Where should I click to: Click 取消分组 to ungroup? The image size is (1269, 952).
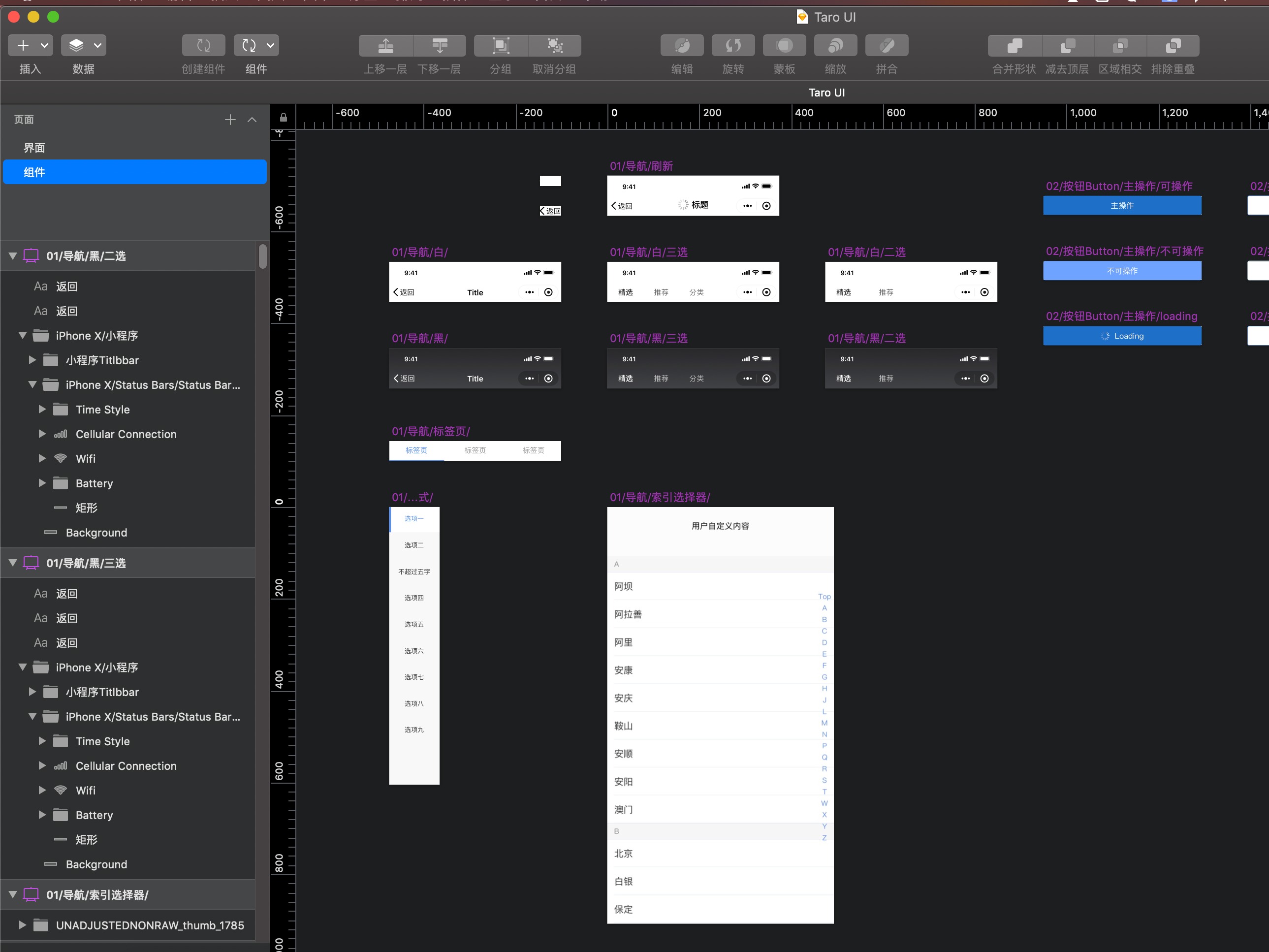pos(554,45)
